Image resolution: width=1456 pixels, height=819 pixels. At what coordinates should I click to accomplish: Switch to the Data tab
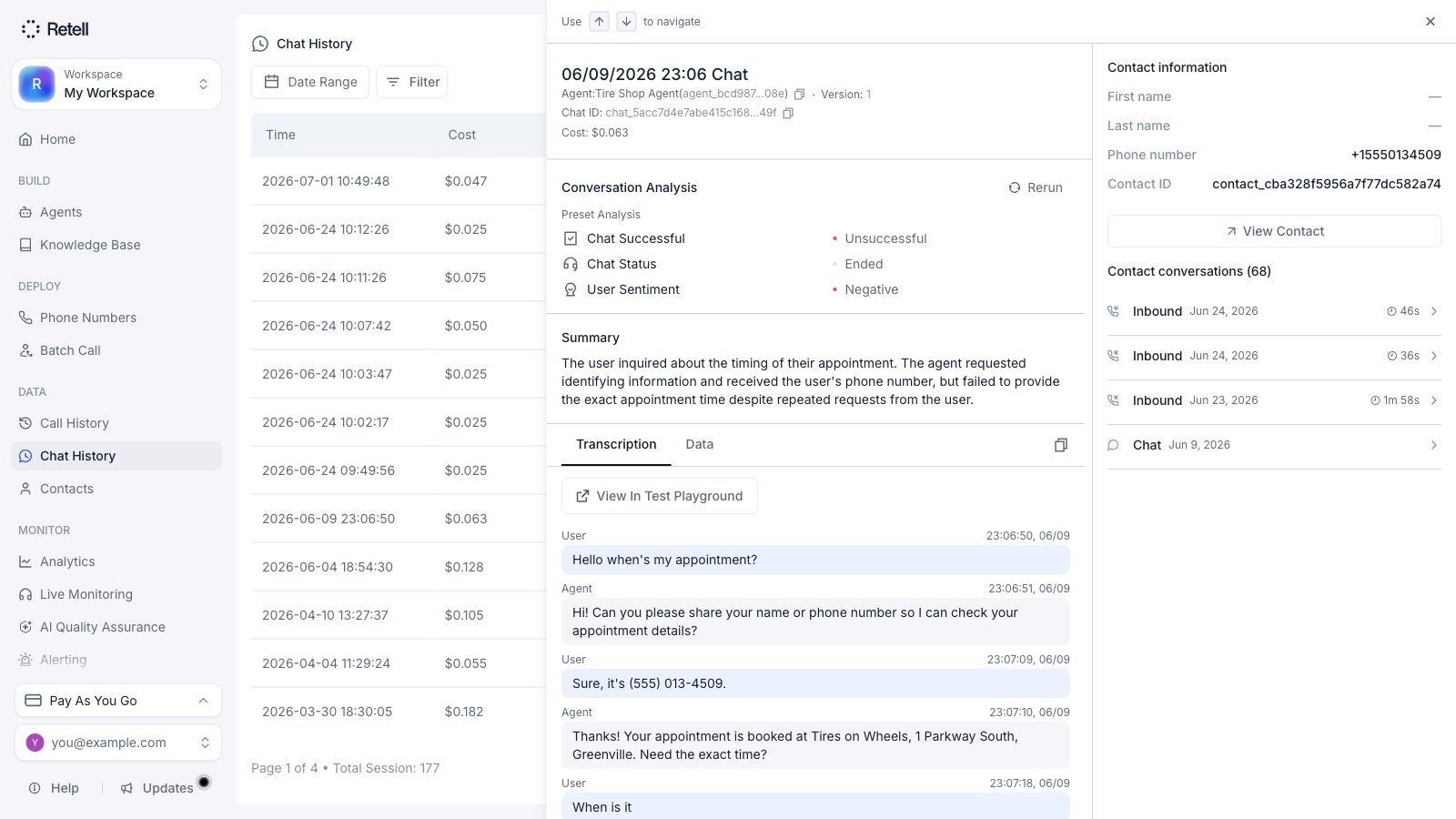699,444
